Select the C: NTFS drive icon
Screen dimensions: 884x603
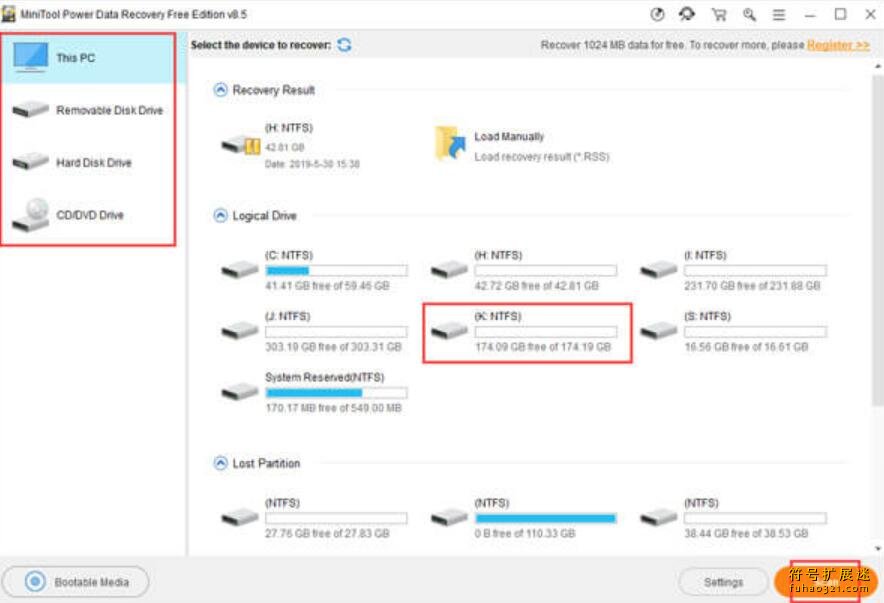tap(240, 270)
